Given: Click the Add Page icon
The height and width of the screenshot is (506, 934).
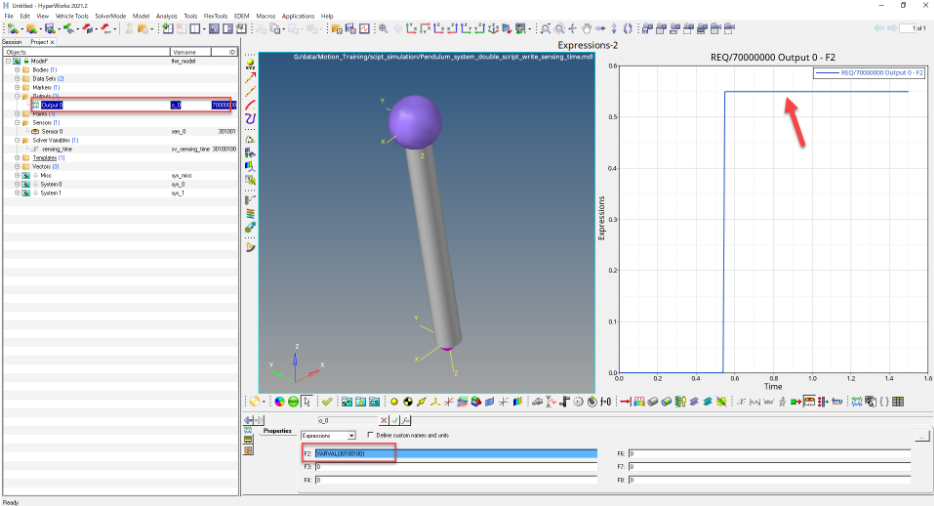Looking at the screenshot, I should pyautogui.click(x=168, y=29).
